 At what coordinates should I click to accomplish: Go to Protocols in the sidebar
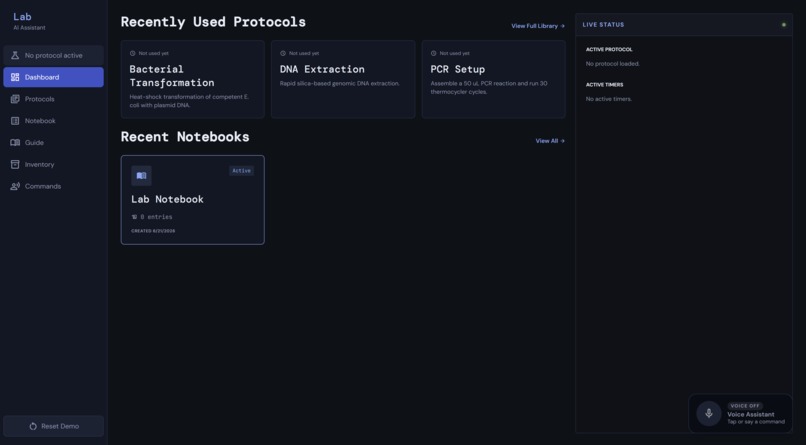tap(53, 99)
